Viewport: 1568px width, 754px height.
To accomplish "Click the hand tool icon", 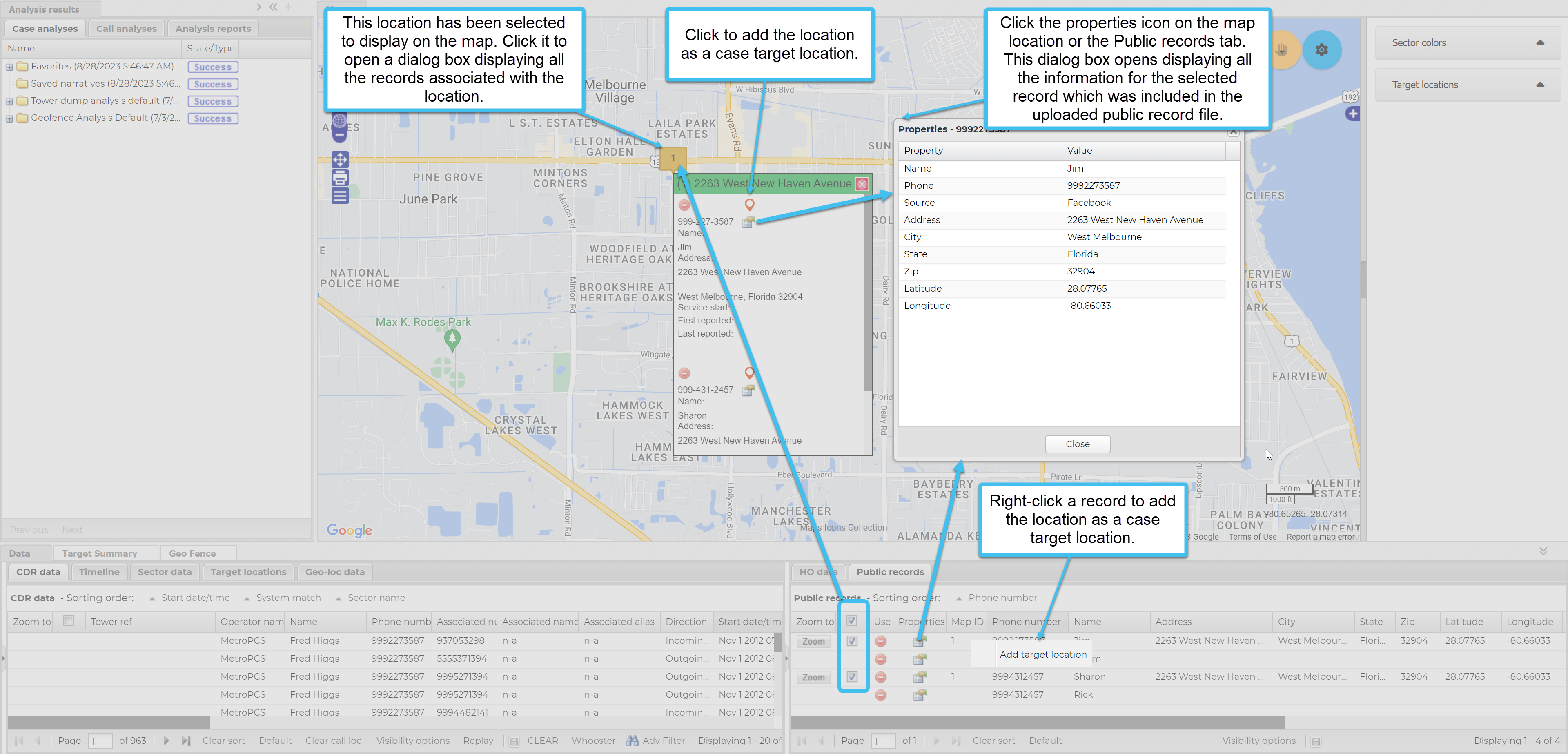I will [1281, 50].
